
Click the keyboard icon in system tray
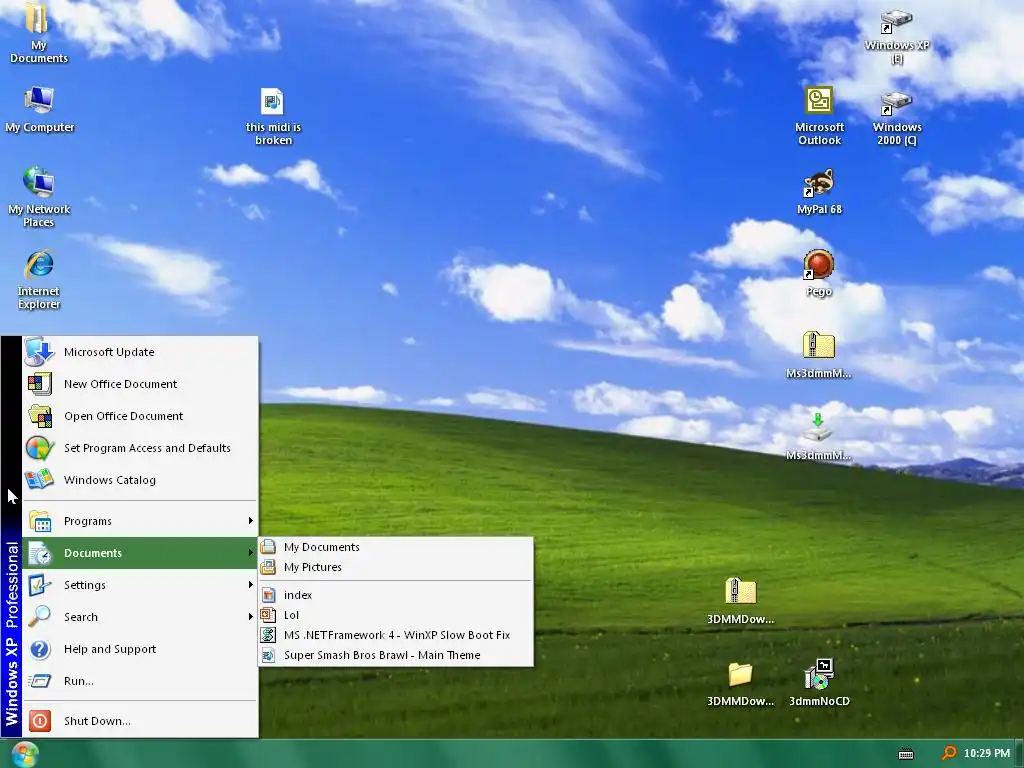click(906, 754)
